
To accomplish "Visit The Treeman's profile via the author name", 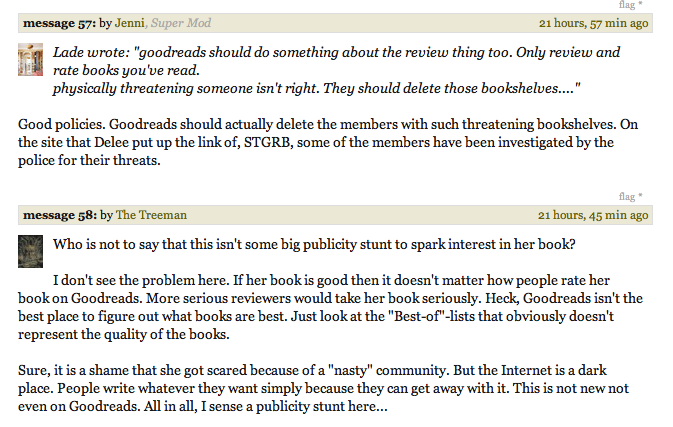I will [151, 215].
